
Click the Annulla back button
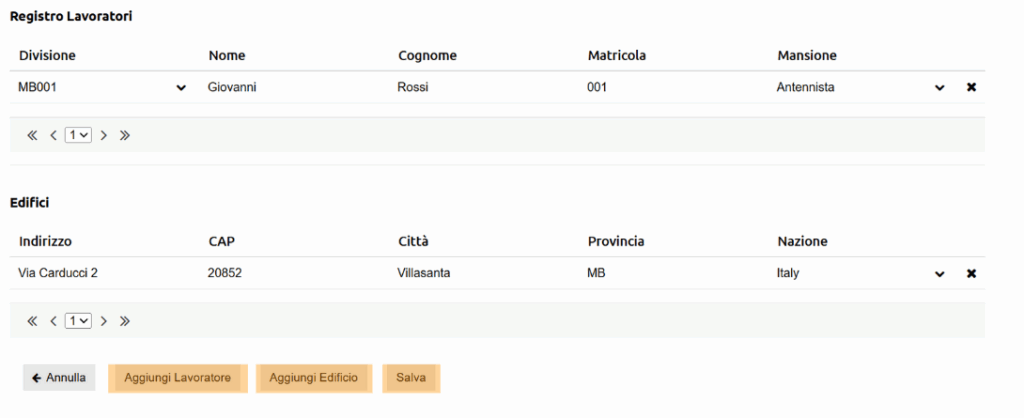pyautogui.click(x=59, y=378)
